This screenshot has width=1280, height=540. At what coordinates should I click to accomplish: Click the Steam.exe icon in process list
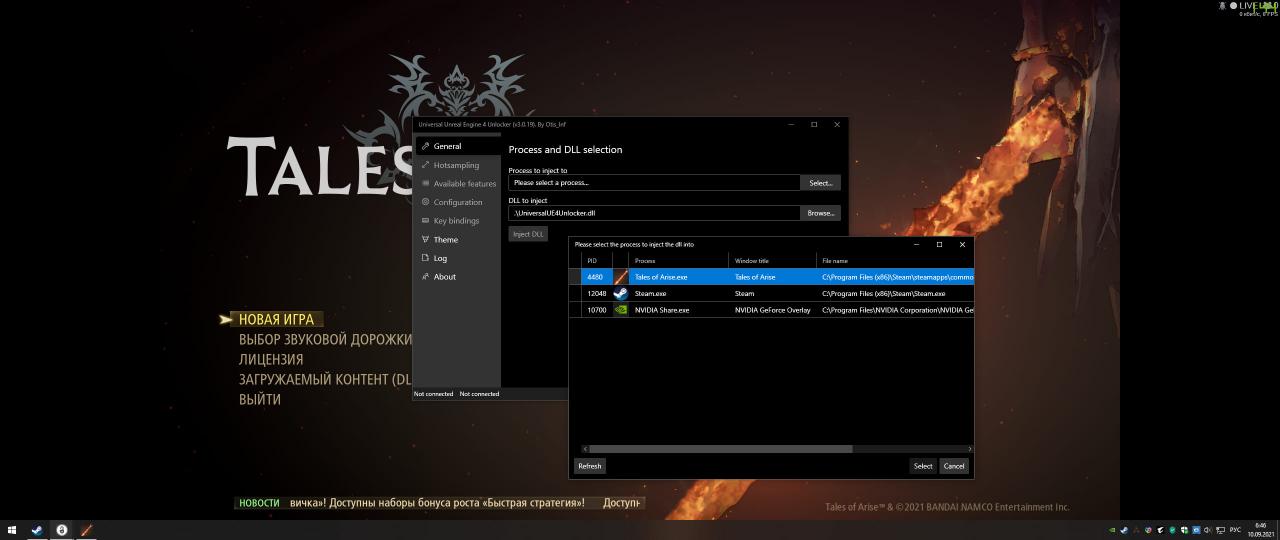click(621, 294)
